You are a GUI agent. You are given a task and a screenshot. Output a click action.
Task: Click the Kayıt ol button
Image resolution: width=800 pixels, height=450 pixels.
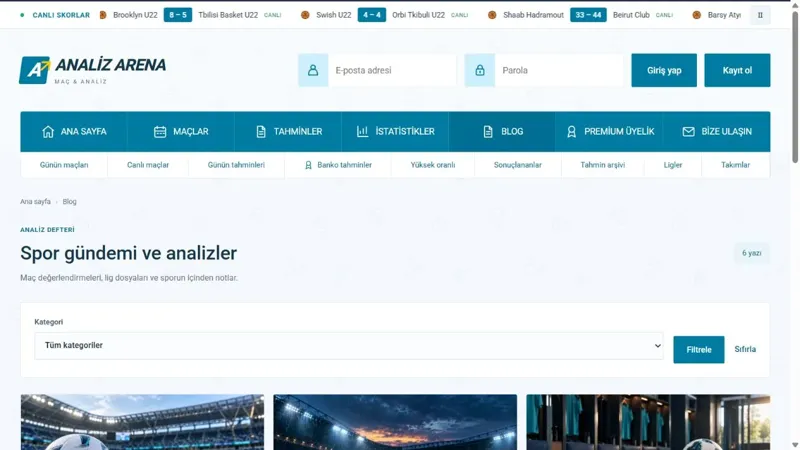737,70
